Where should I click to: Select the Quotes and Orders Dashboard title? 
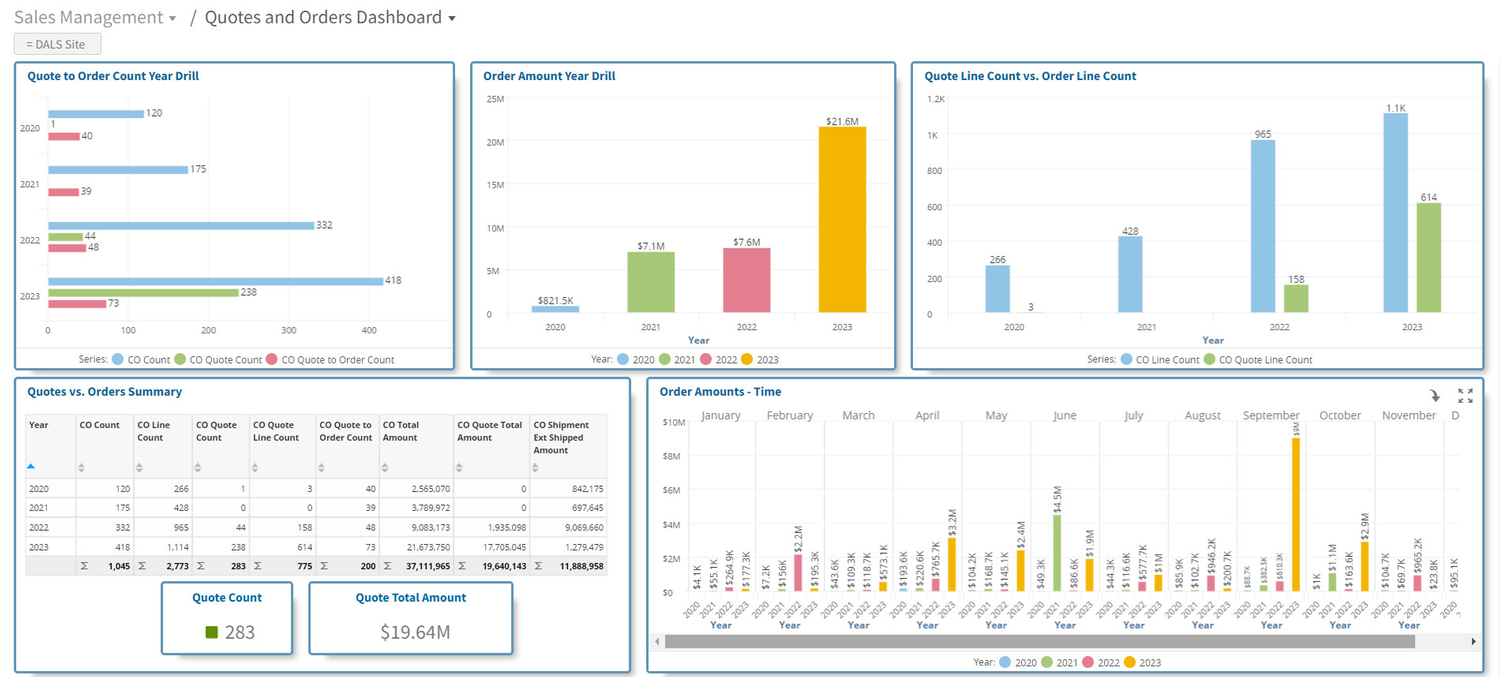[322, 17]
